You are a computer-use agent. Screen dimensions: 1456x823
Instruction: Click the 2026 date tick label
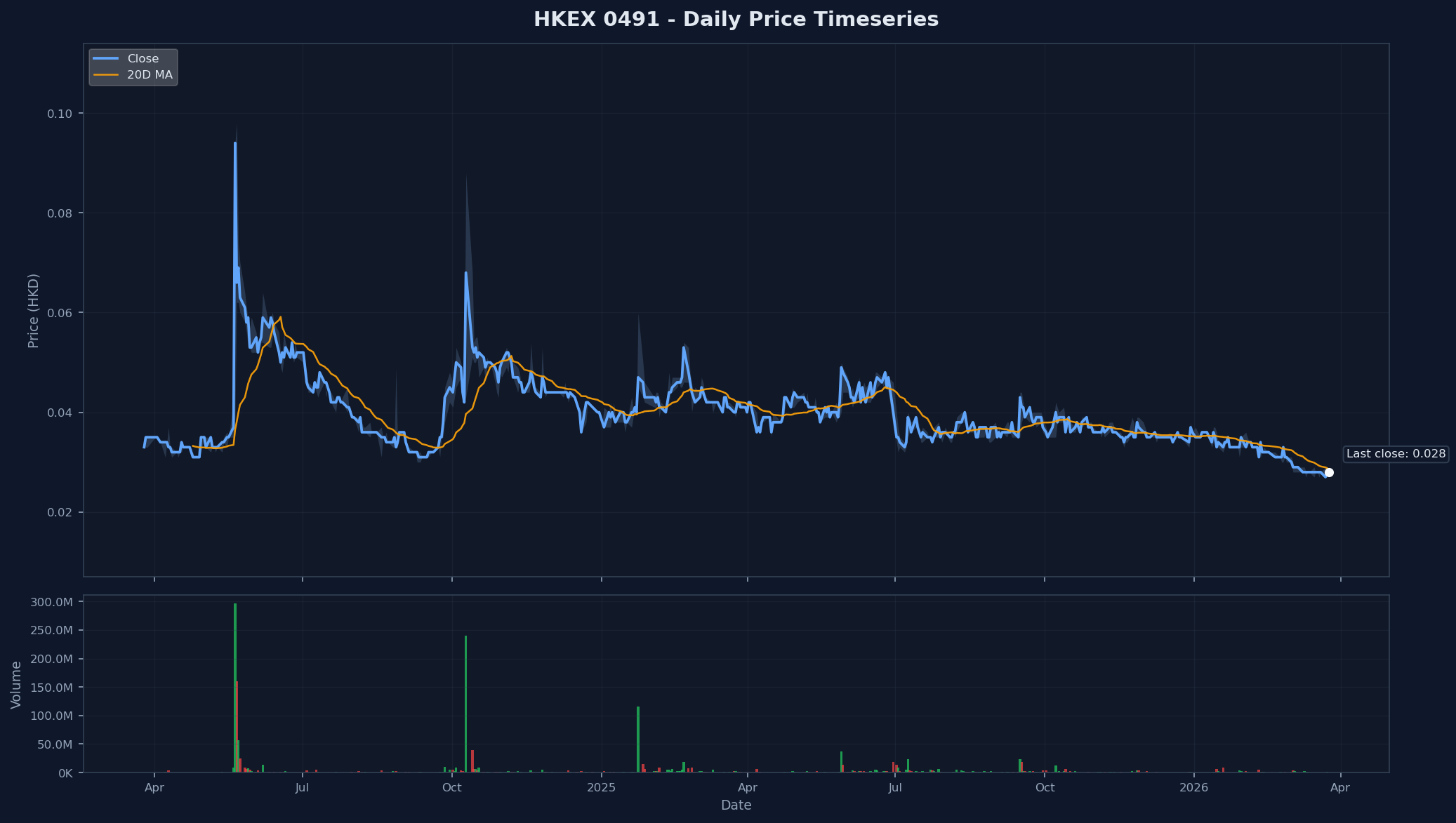(1193, 788)
